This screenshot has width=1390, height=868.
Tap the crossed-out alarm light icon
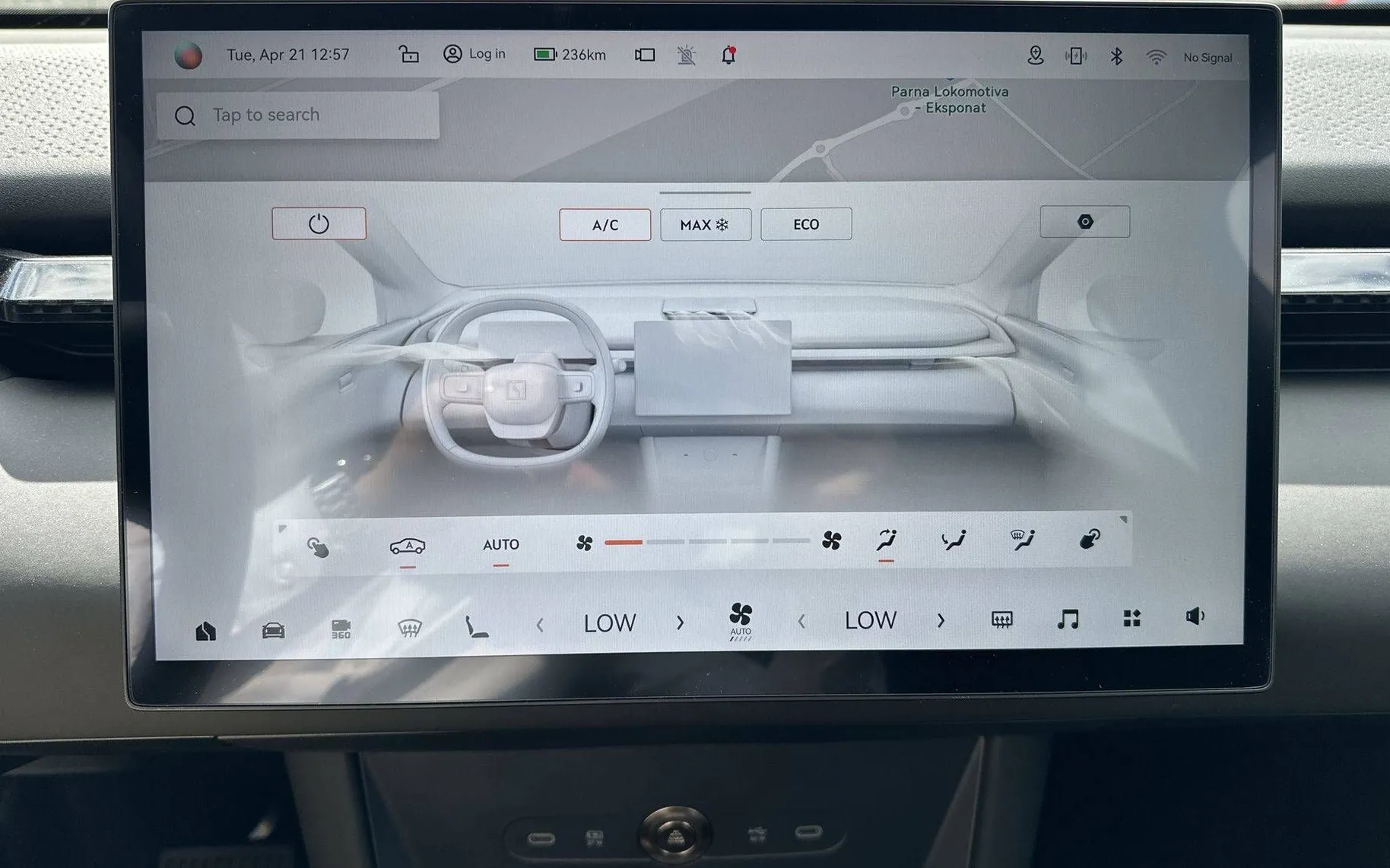[686, 55]
